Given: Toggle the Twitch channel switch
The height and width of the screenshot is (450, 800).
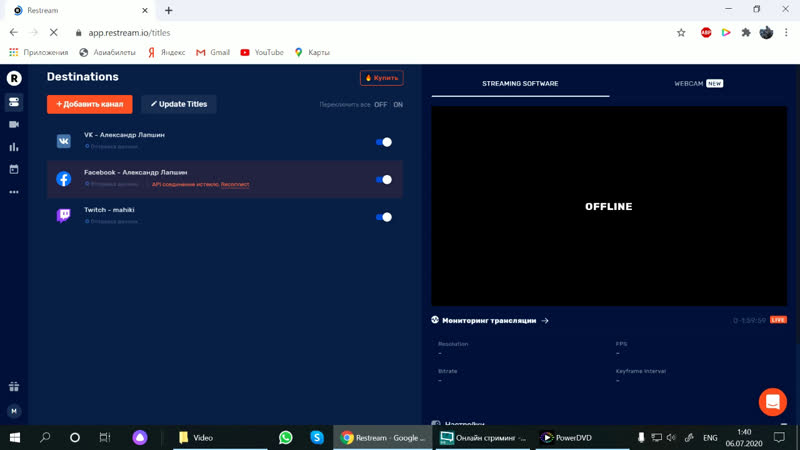Looking at the screenshot, I should (384, 217).
